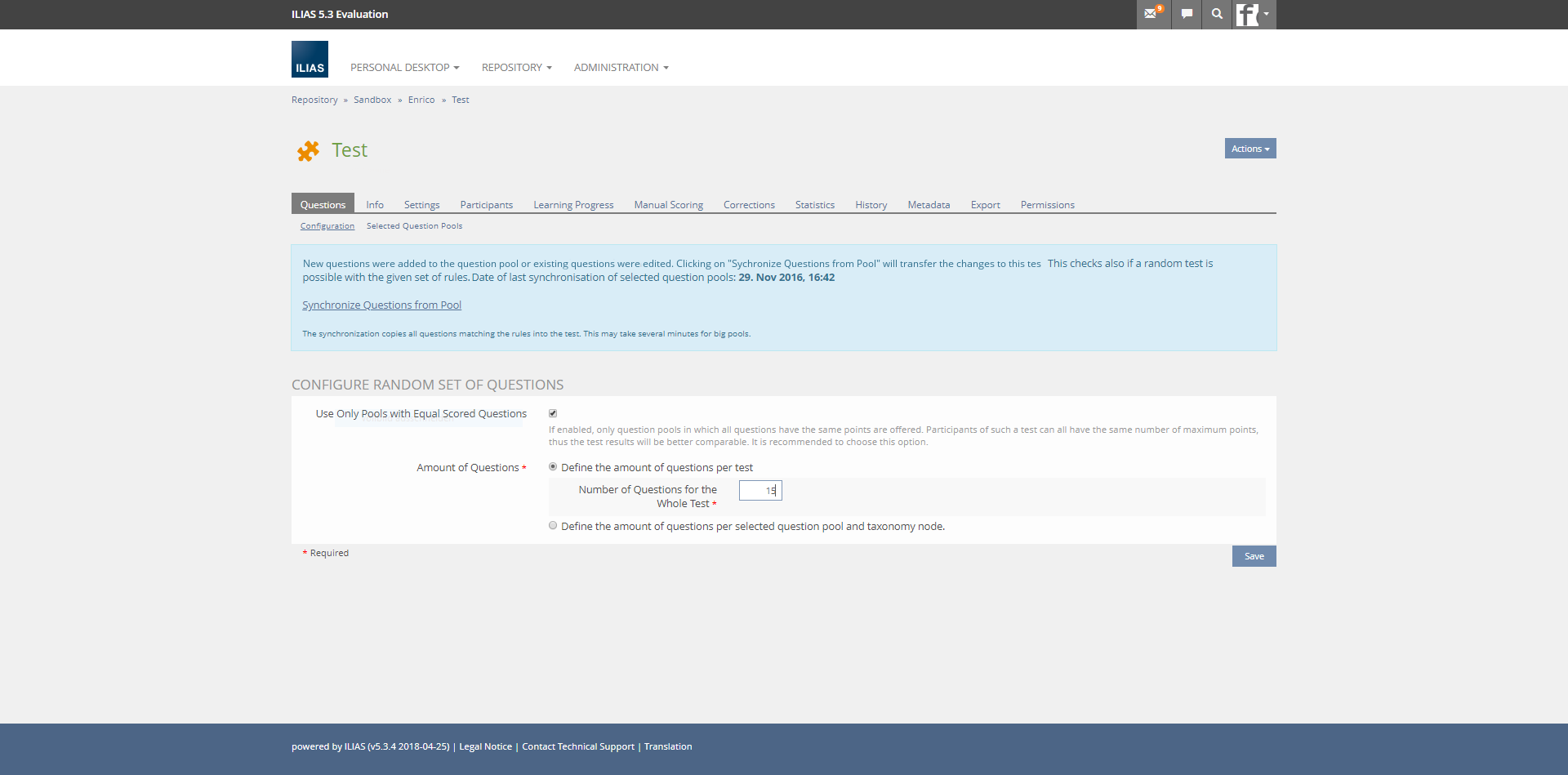Open the user avatar menu
Screen dimensions: 1568x775
click(1254, 14)
